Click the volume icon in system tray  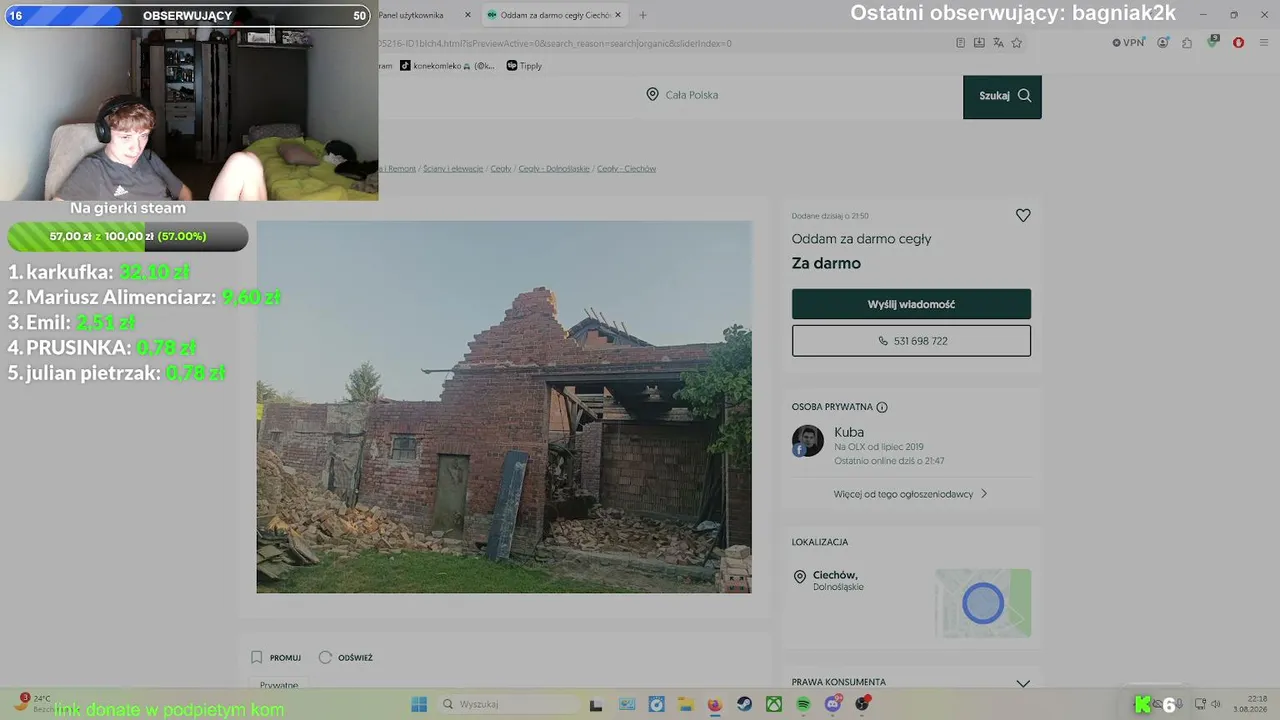(1216, 704)
